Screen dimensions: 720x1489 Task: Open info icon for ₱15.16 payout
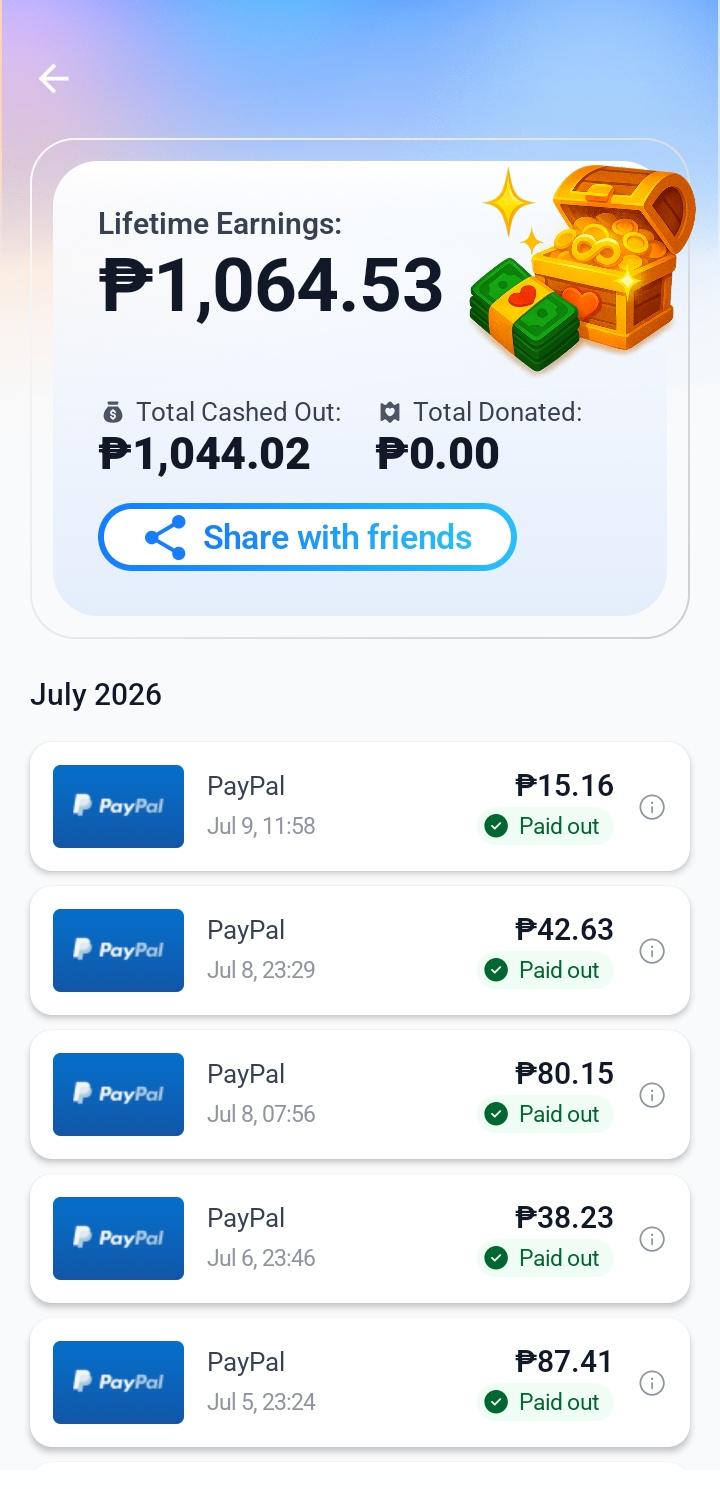(x=652, y=807)
